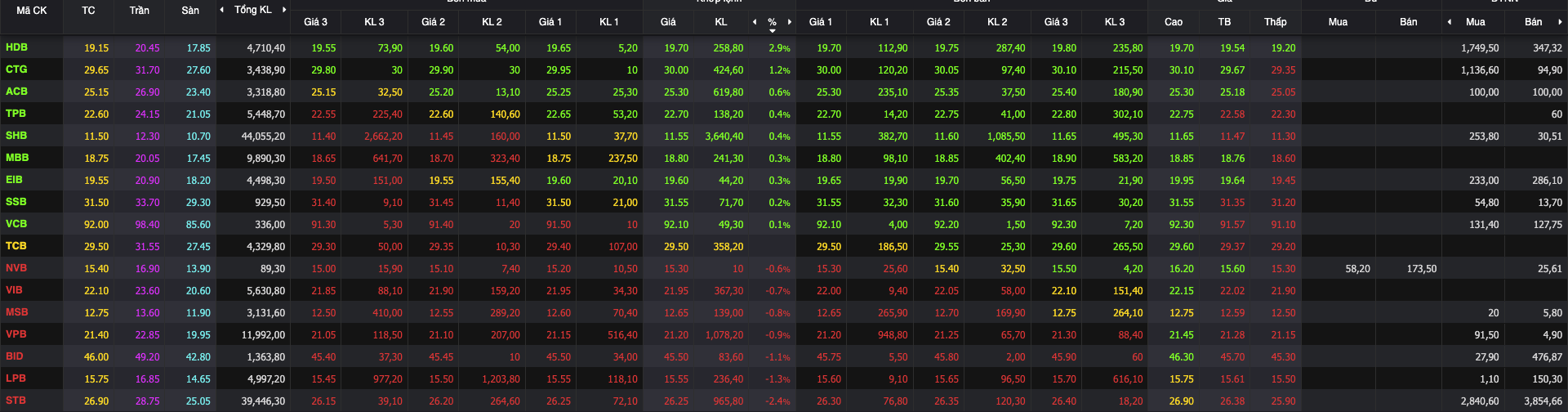Click the right arrow beside Tổng KL header

tap(283, 10)
